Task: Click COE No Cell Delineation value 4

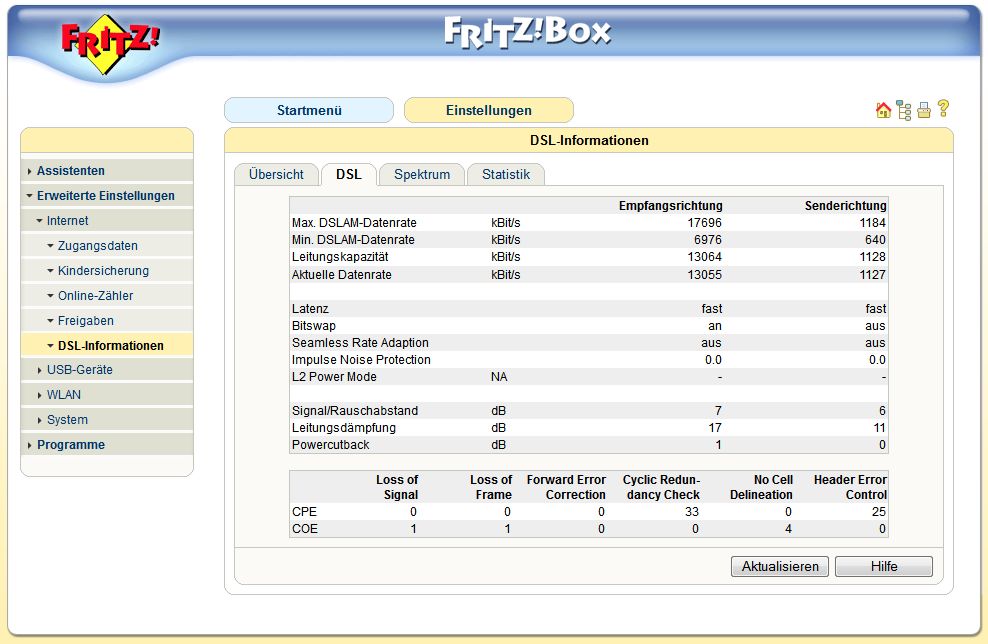Action: point(788,529)
